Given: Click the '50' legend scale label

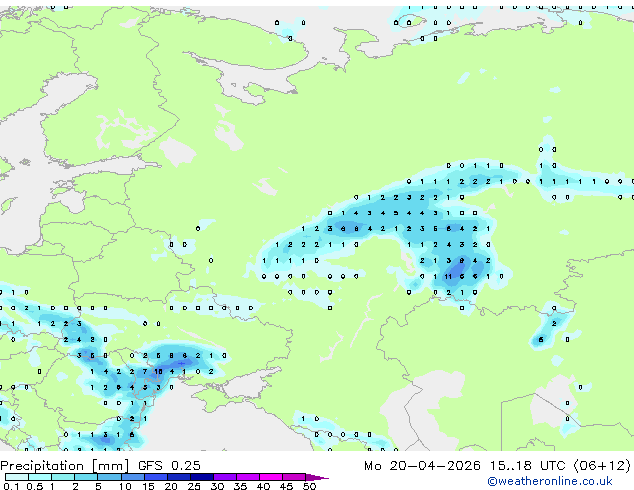Looking at the screenshot, I should tap(309, 486).
